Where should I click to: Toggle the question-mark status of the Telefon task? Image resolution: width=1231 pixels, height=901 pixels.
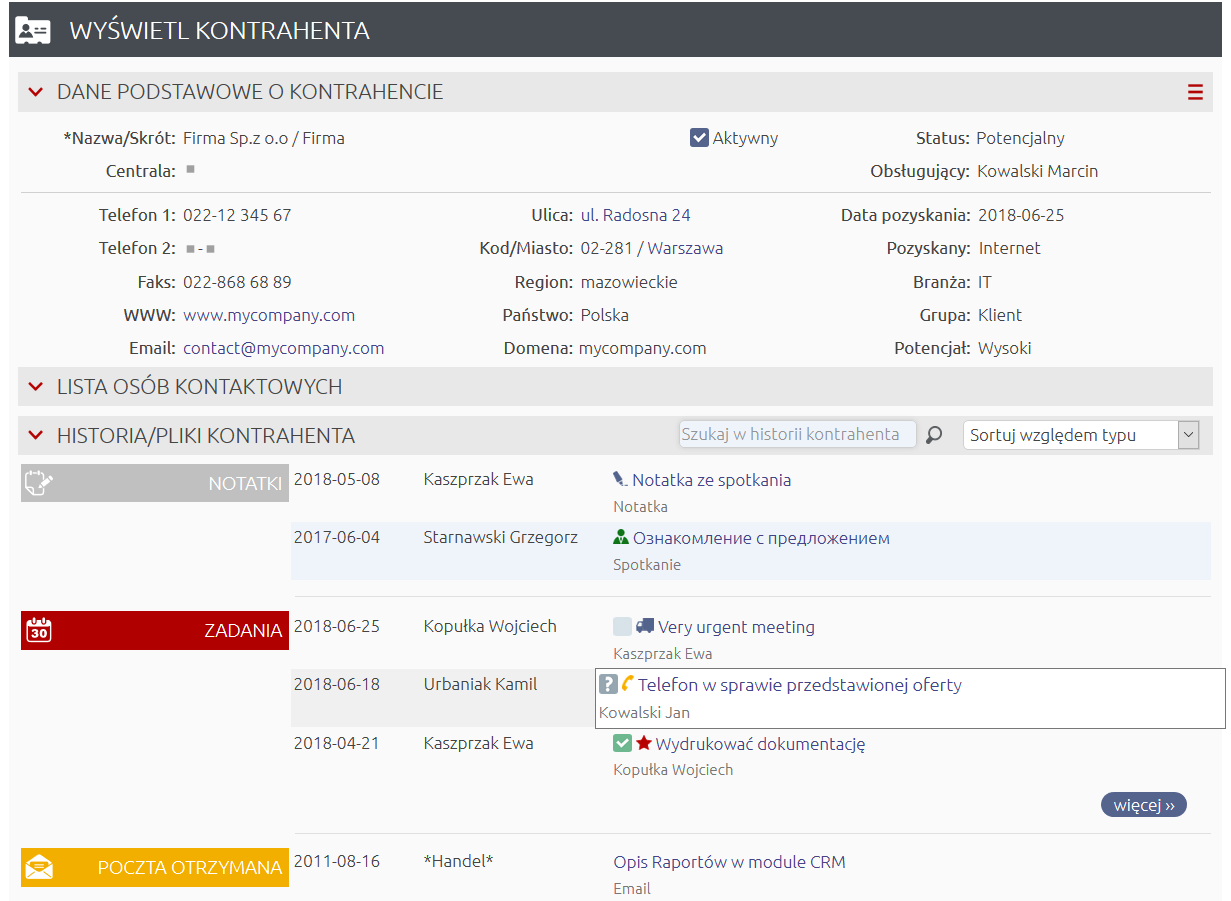pos(608,684)
